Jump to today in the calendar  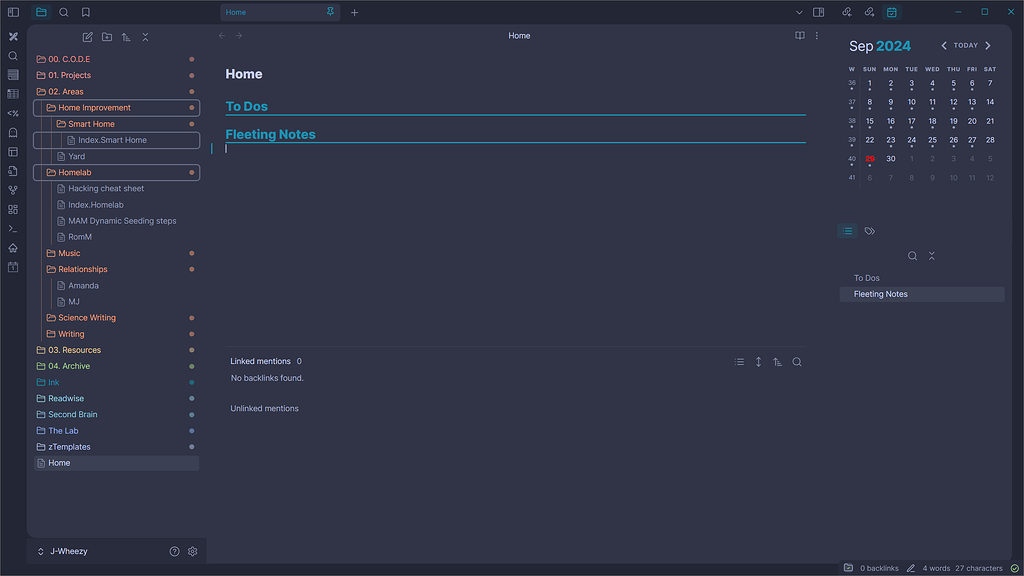965,45
